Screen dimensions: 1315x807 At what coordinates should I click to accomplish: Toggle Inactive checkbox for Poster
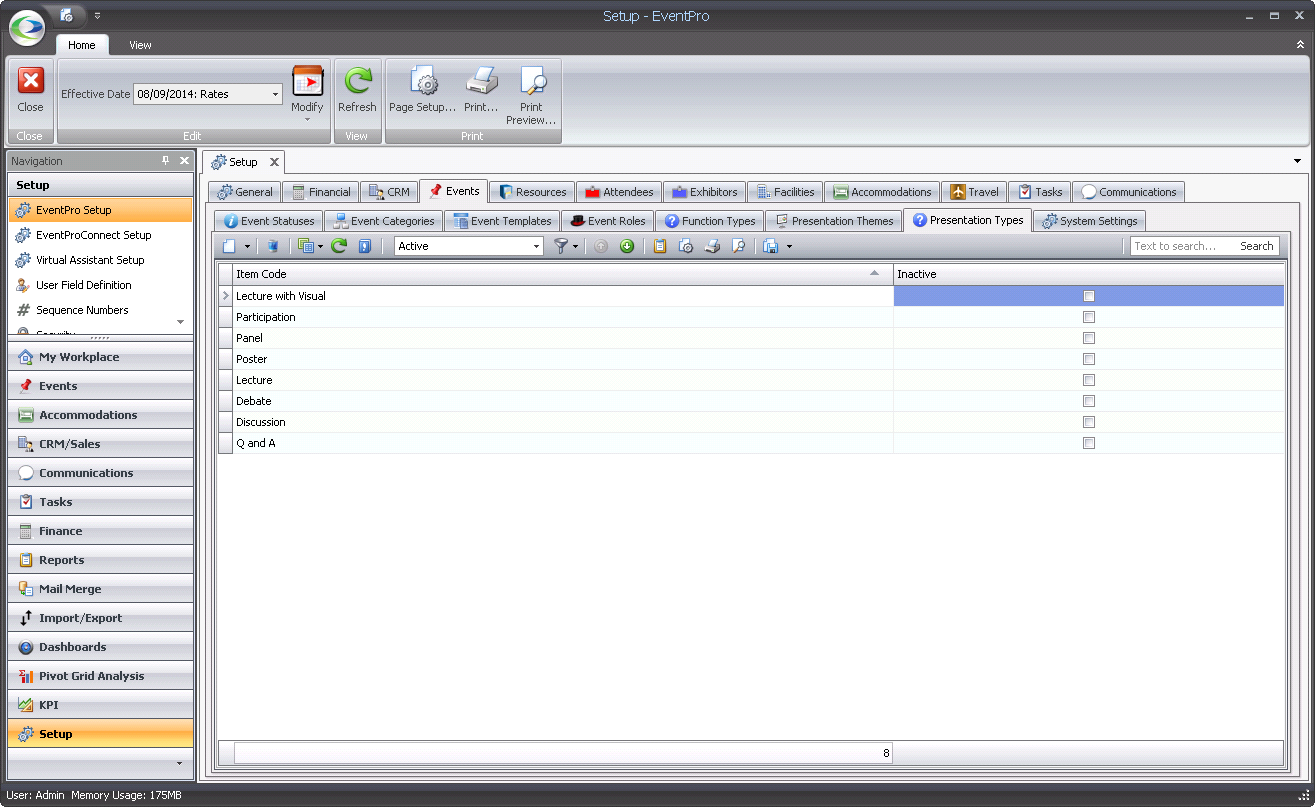[x=1089, y=359]
